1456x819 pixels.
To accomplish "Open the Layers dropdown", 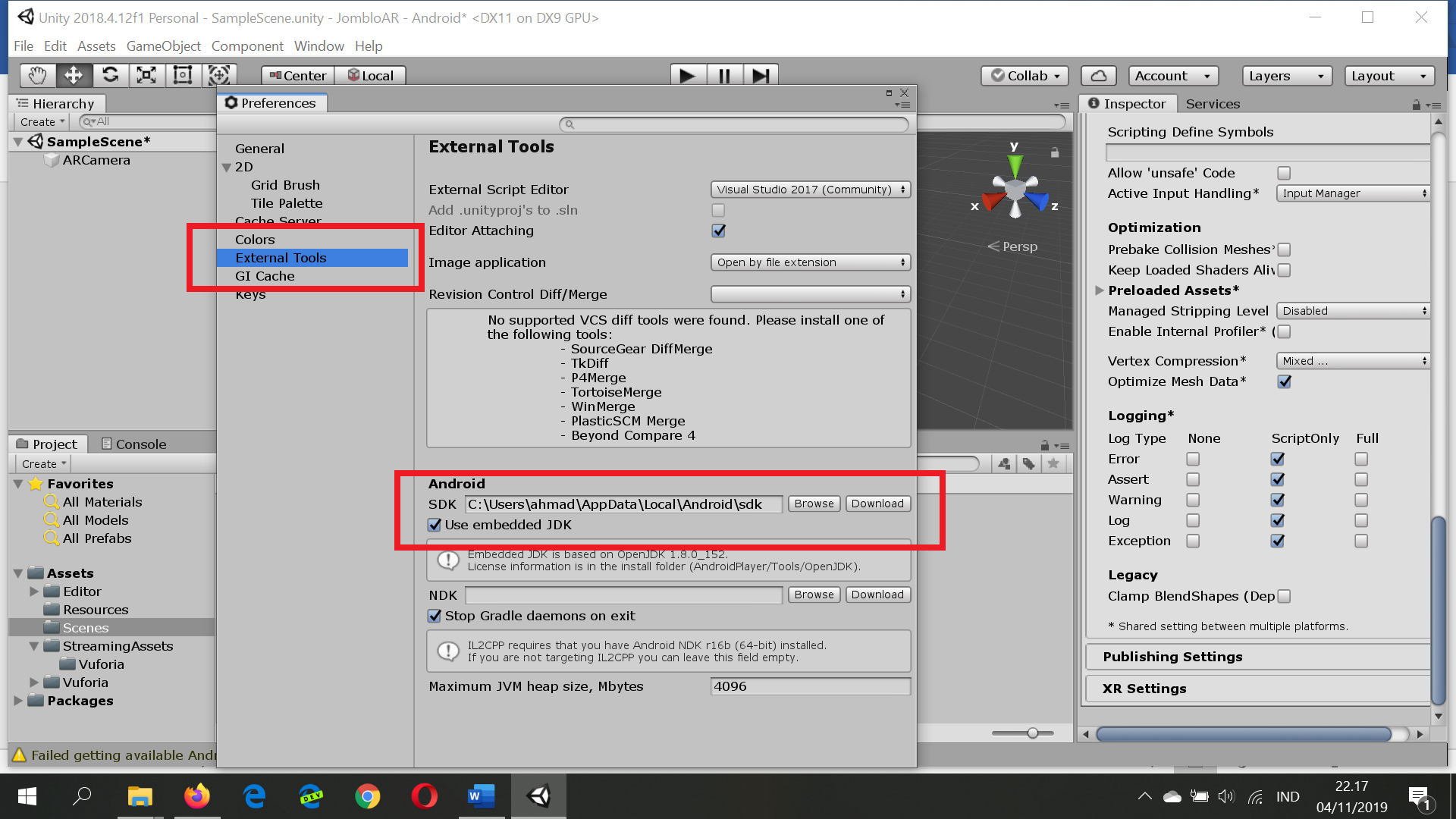I will pyautogui.click(x=1287, y=76).
